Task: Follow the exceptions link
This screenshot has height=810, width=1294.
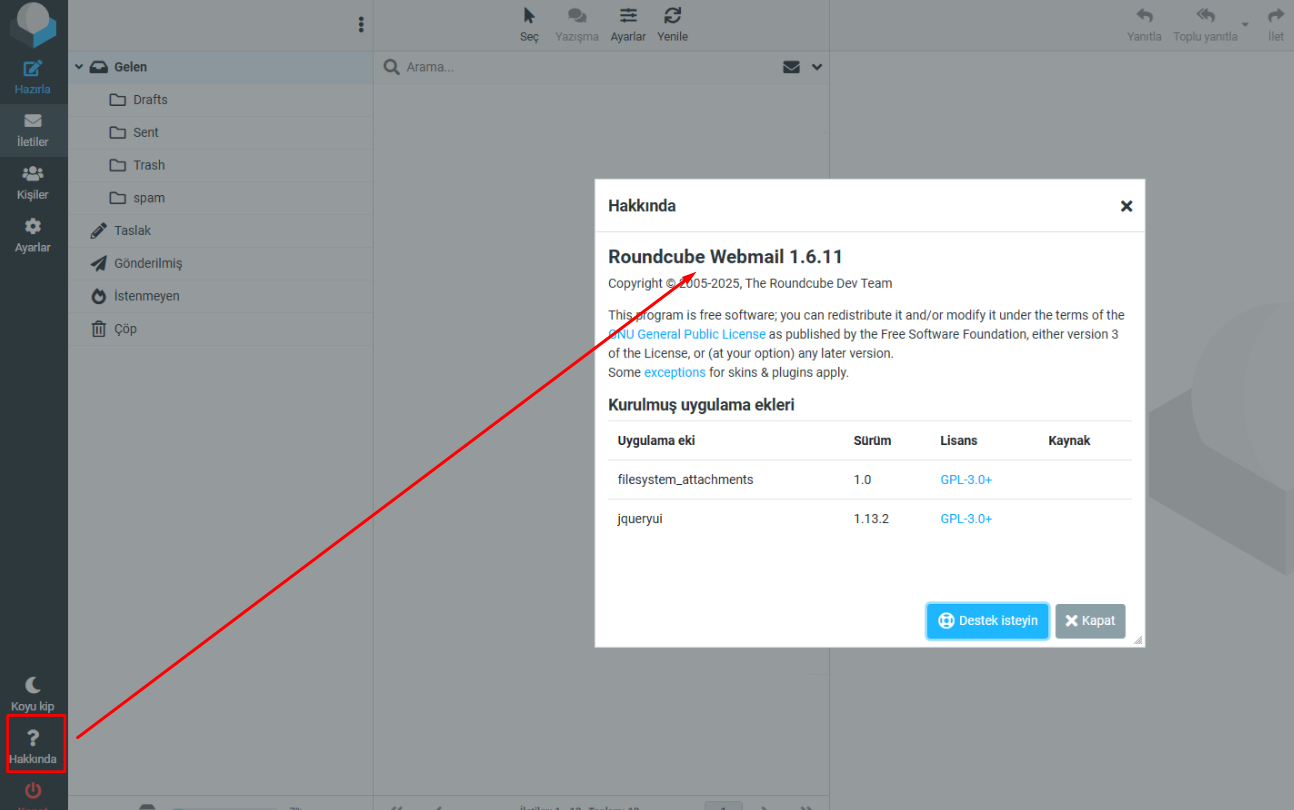Action: 675,372
